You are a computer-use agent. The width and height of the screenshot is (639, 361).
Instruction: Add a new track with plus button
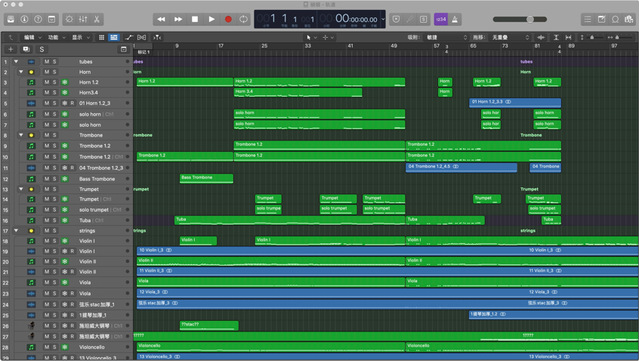tap(11, 49)
